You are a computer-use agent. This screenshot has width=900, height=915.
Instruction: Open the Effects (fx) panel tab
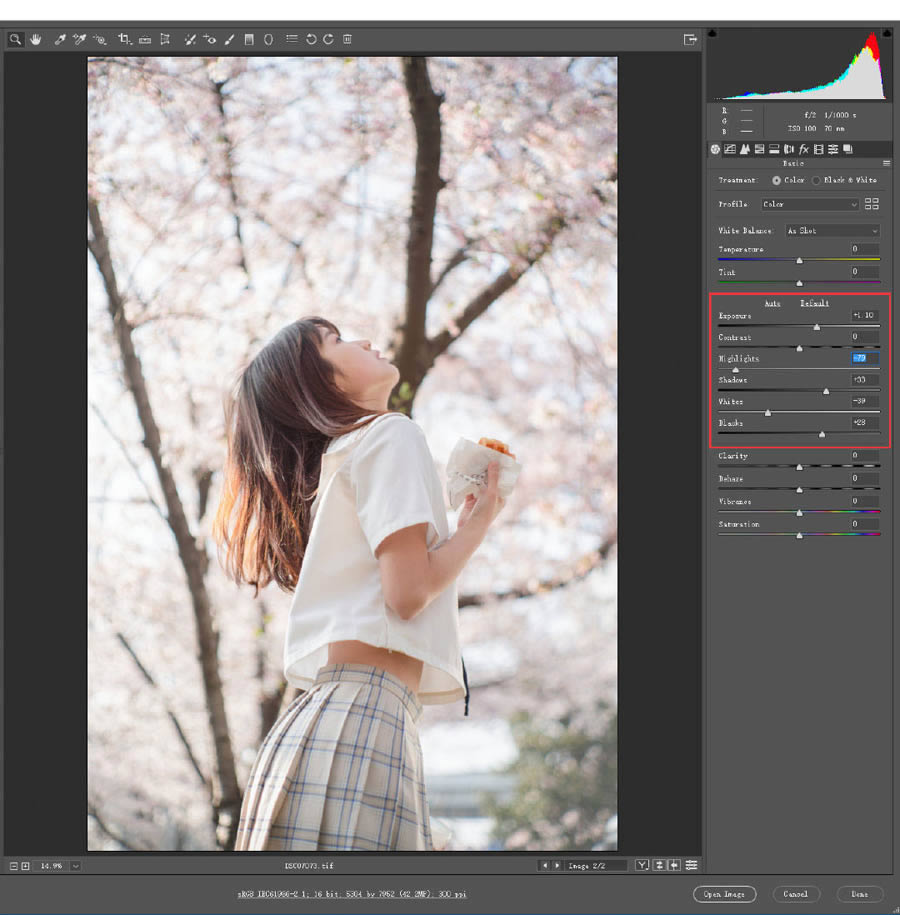[x=803, y=149]
